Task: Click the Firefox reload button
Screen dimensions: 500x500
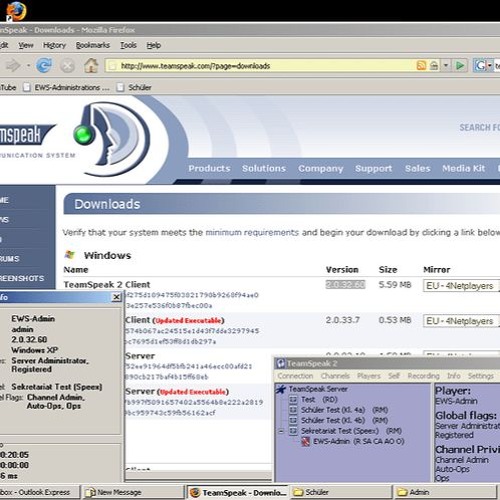Action: 44,65
